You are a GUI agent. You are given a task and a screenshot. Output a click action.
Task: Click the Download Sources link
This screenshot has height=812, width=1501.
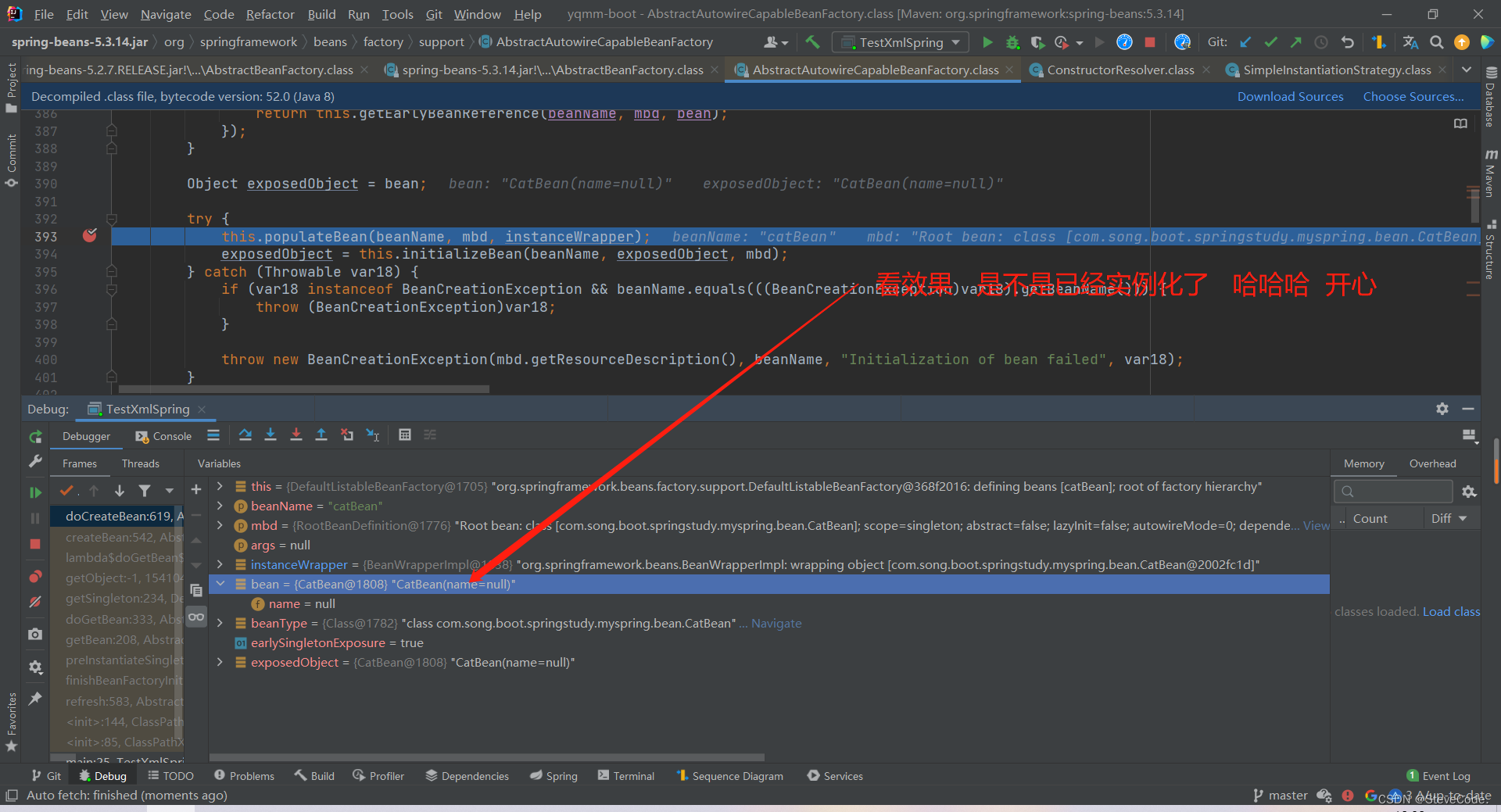point(1290,96)
